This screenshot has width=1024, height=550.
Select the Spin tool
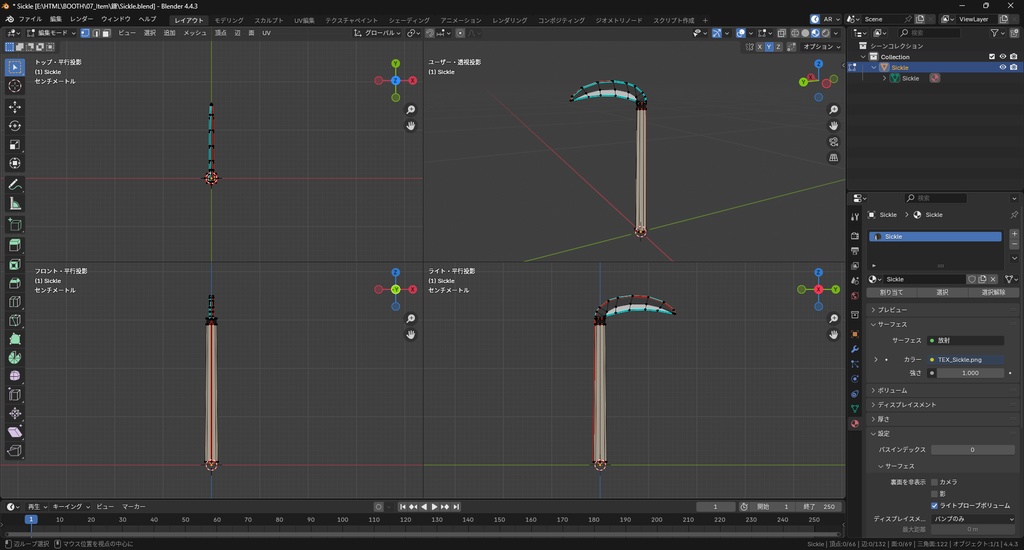tap(14, 357)
